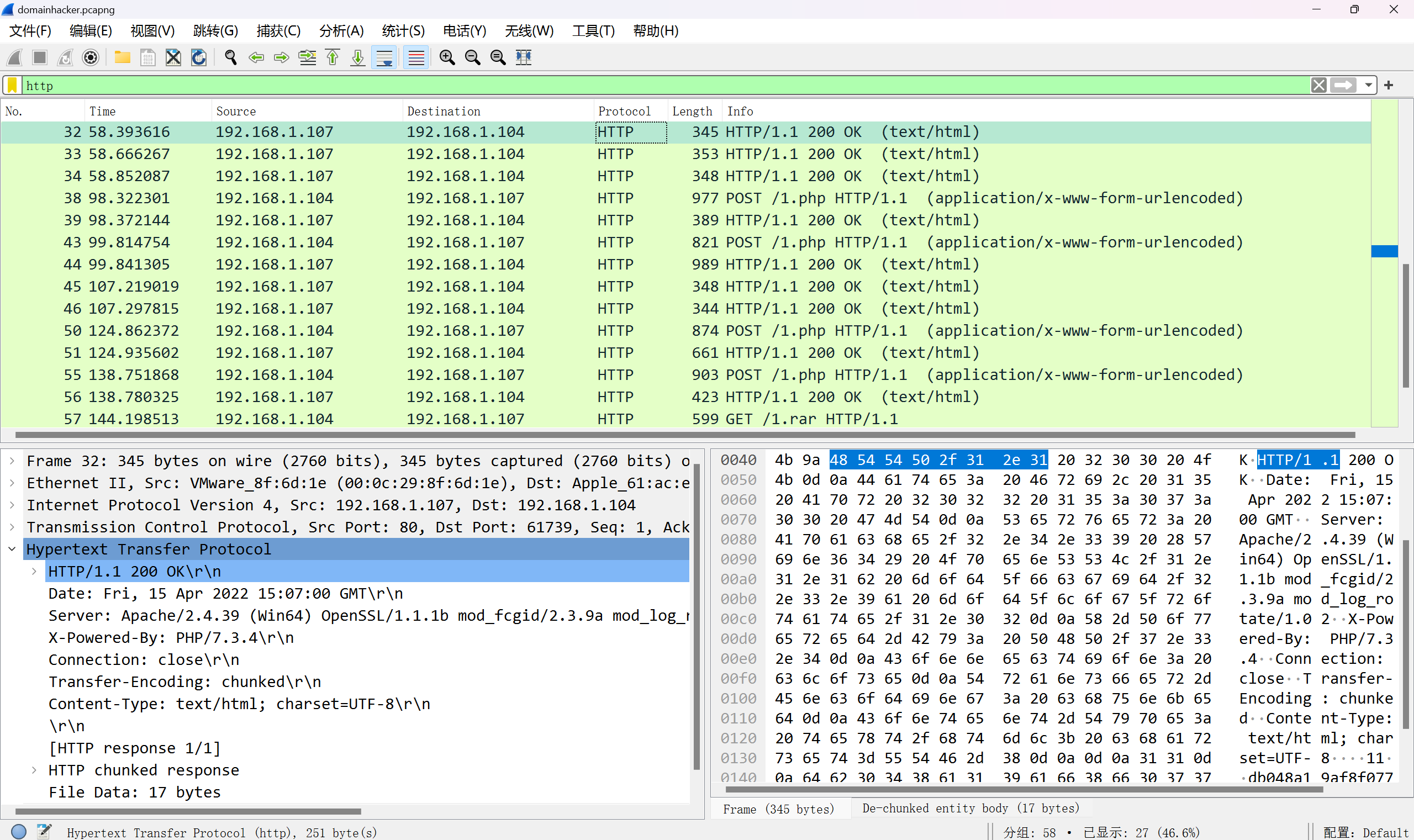Click the save capture file icon

147,57
